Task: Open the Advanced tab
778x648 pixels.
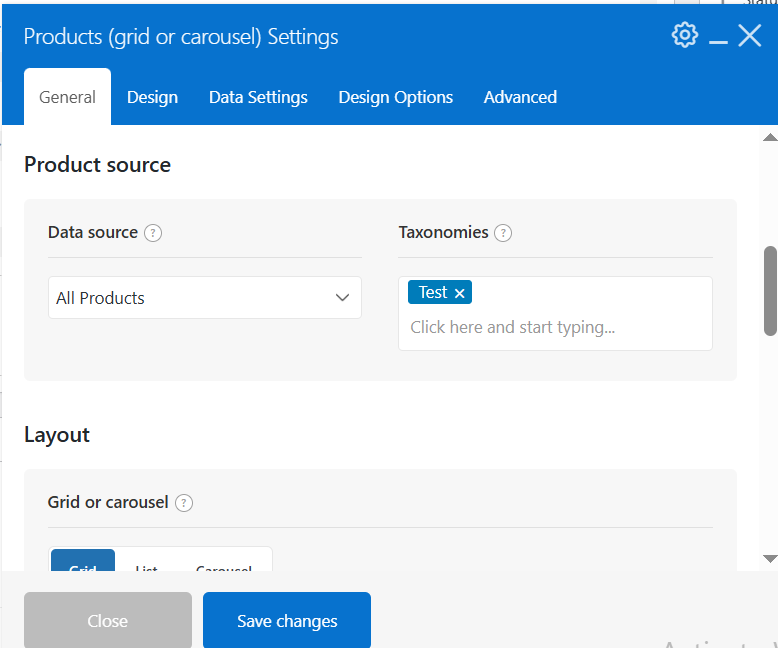Action: tap(520, 97)
